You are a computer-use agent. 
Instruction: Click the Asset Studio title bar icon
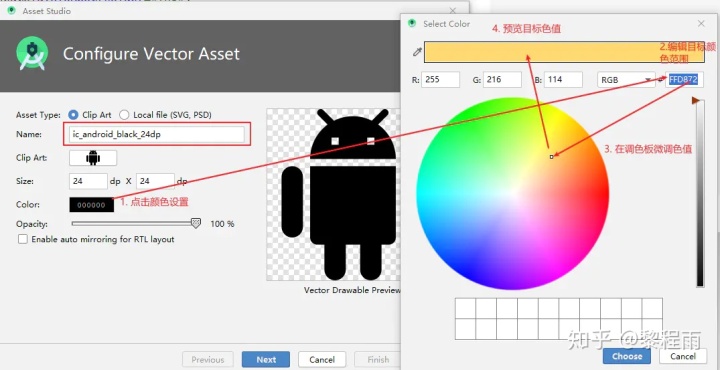click(11, 10)
